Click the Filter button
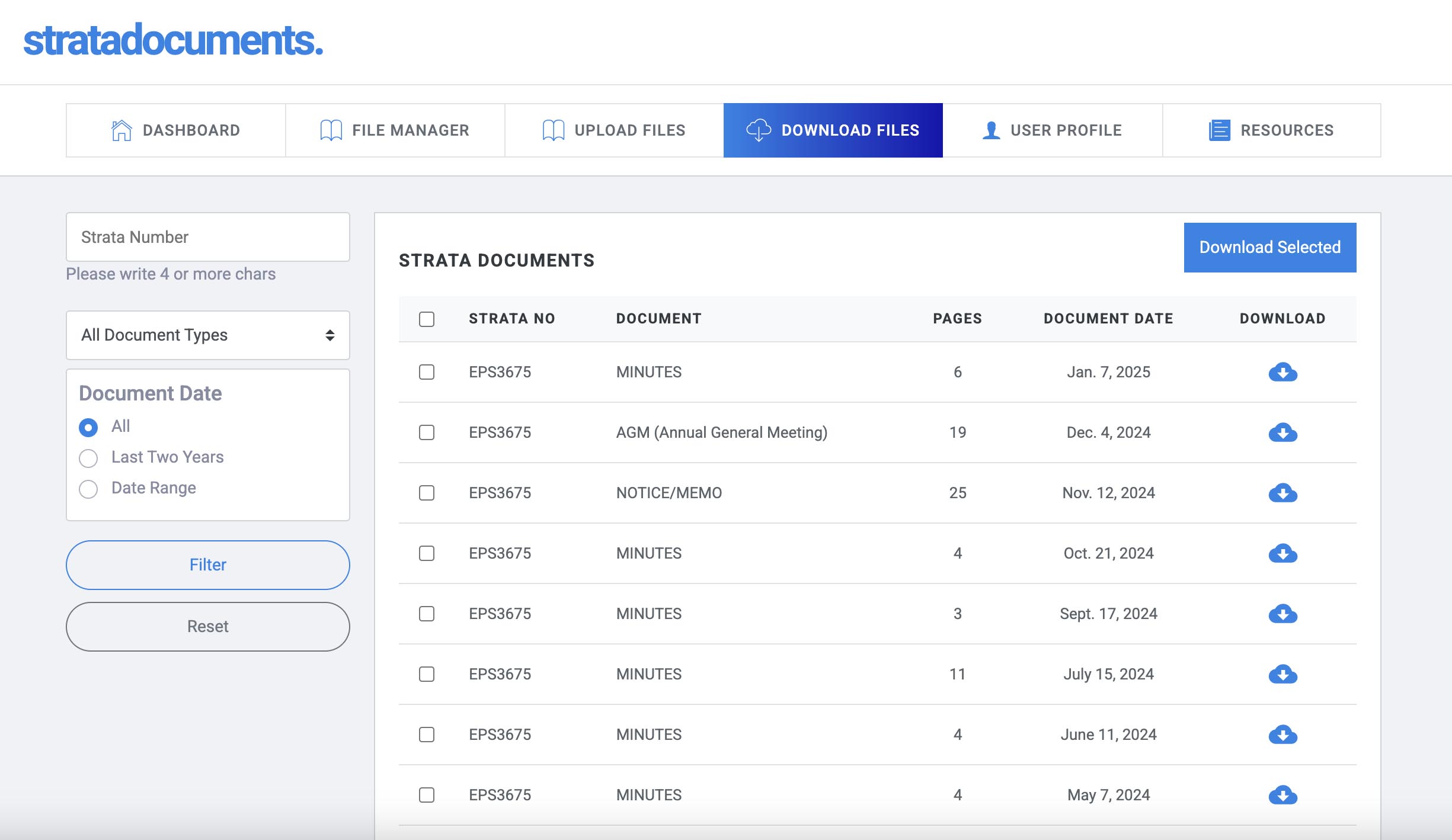 (207, 565)
